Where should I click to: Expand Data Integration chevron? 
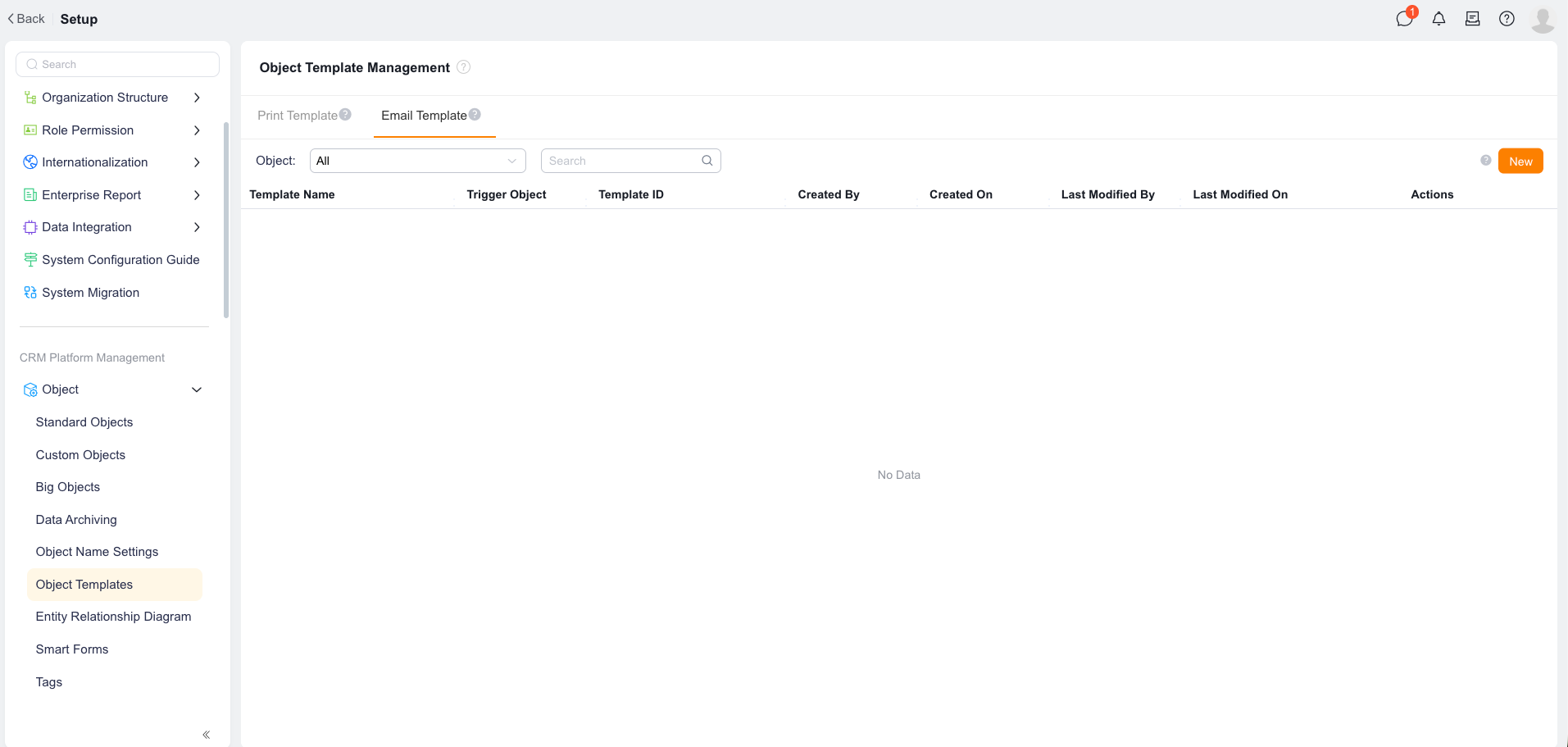click(197, 227)
